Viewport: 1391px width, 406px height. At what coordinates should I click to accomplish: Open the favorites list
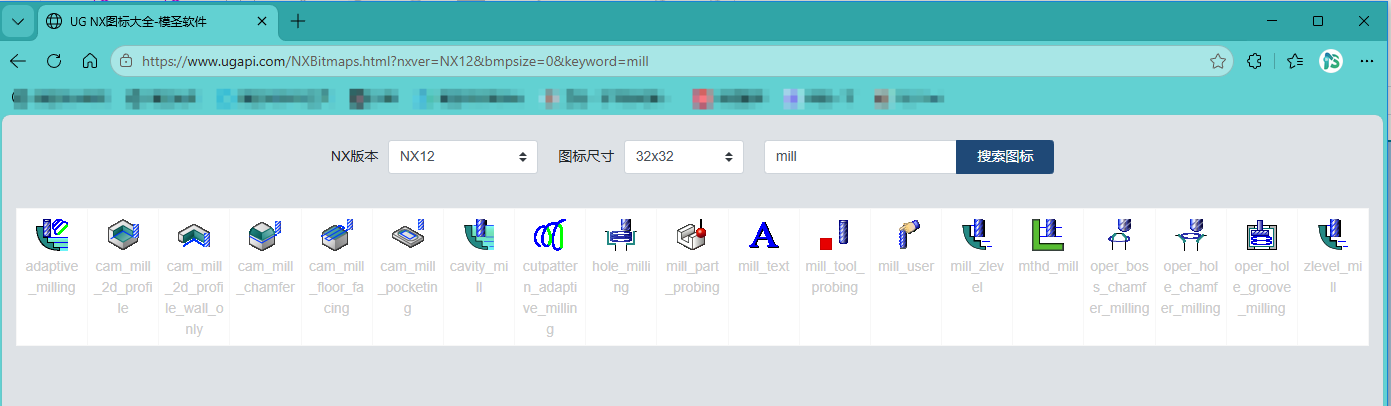point(1295,61)
